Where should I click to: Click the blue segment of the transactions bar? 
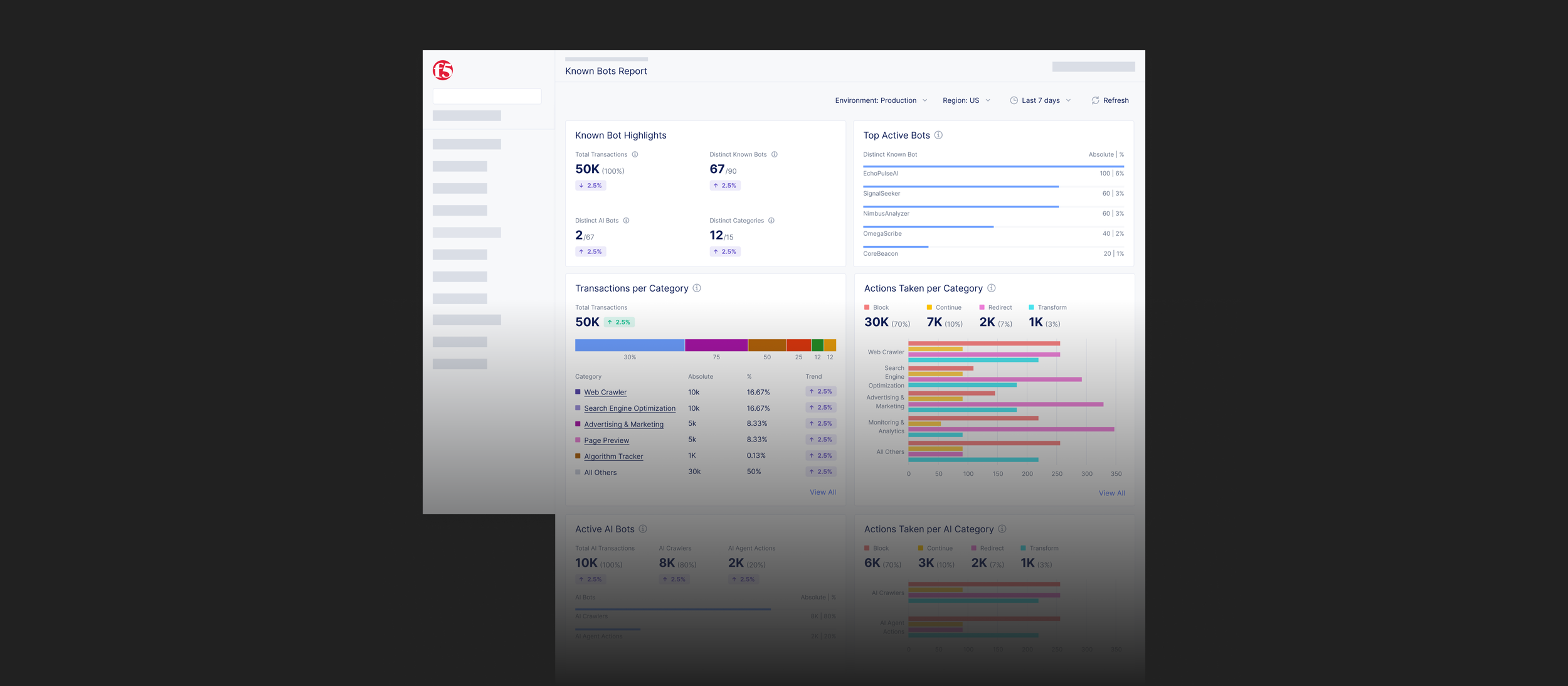630,345
